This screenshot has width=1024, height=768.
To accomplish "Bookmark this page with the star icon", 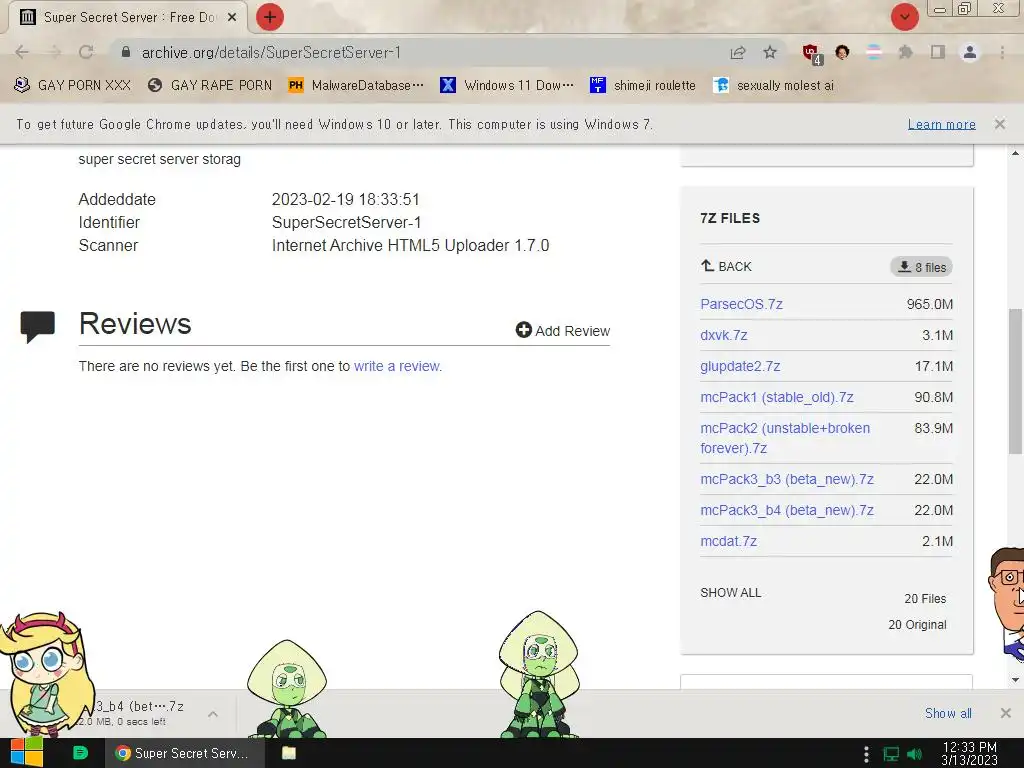I will click(770, 52).
